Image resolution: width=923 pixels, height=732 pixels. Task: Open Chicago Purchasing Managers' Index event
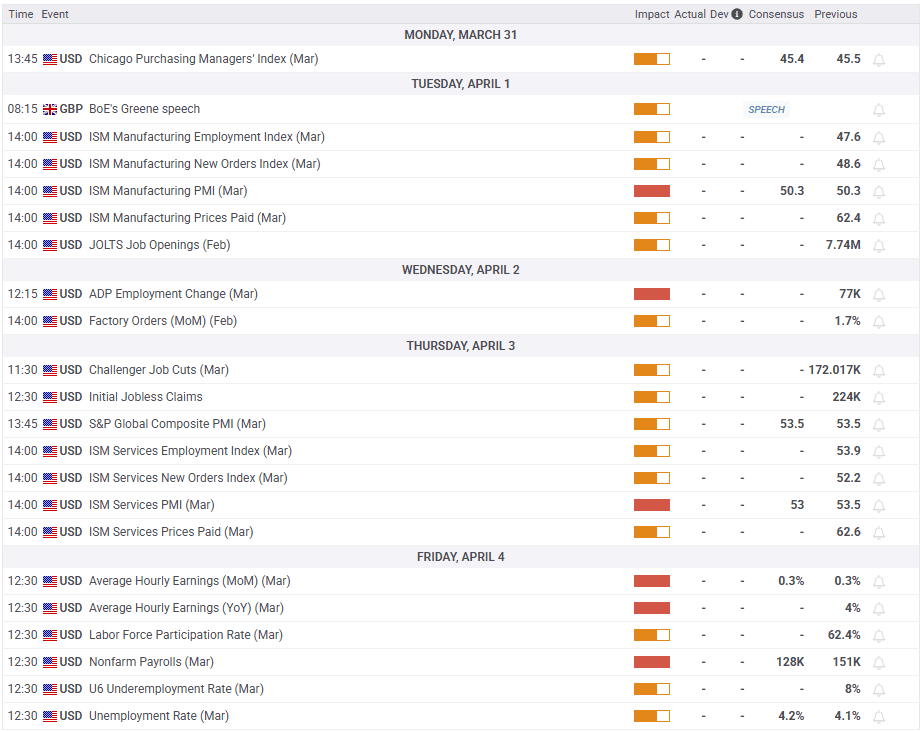(x=203, y=59)
